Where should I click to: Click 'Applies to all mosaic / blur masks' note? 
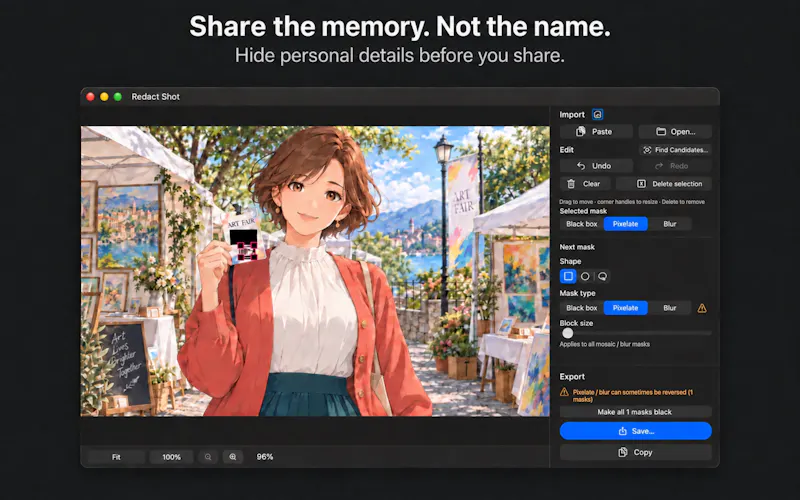click(605, 344)
